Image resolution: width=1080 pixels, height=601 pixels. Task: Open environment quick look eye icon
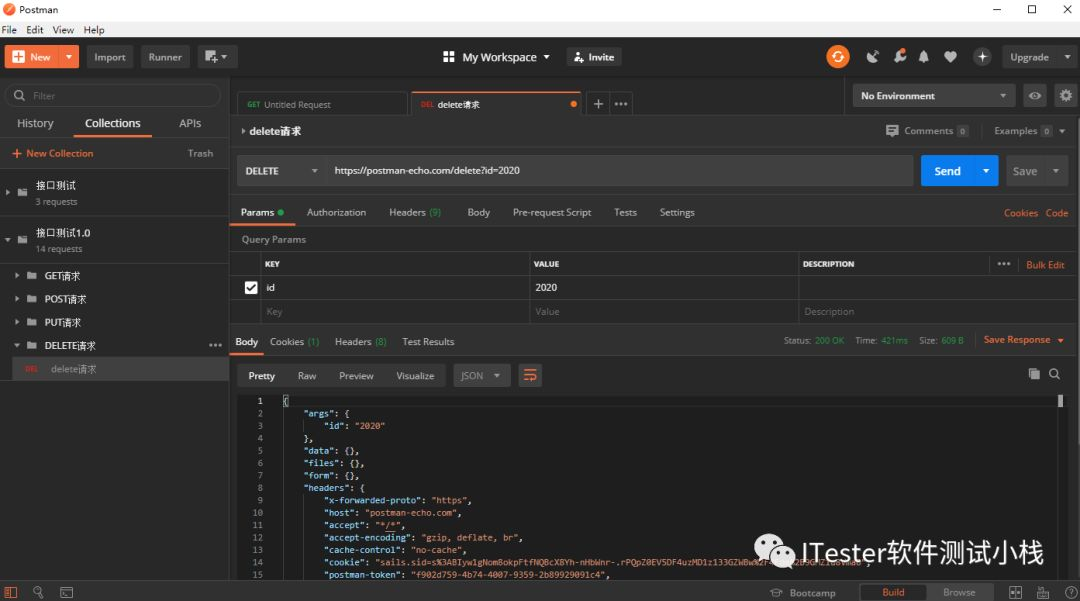click(1035, 96)
